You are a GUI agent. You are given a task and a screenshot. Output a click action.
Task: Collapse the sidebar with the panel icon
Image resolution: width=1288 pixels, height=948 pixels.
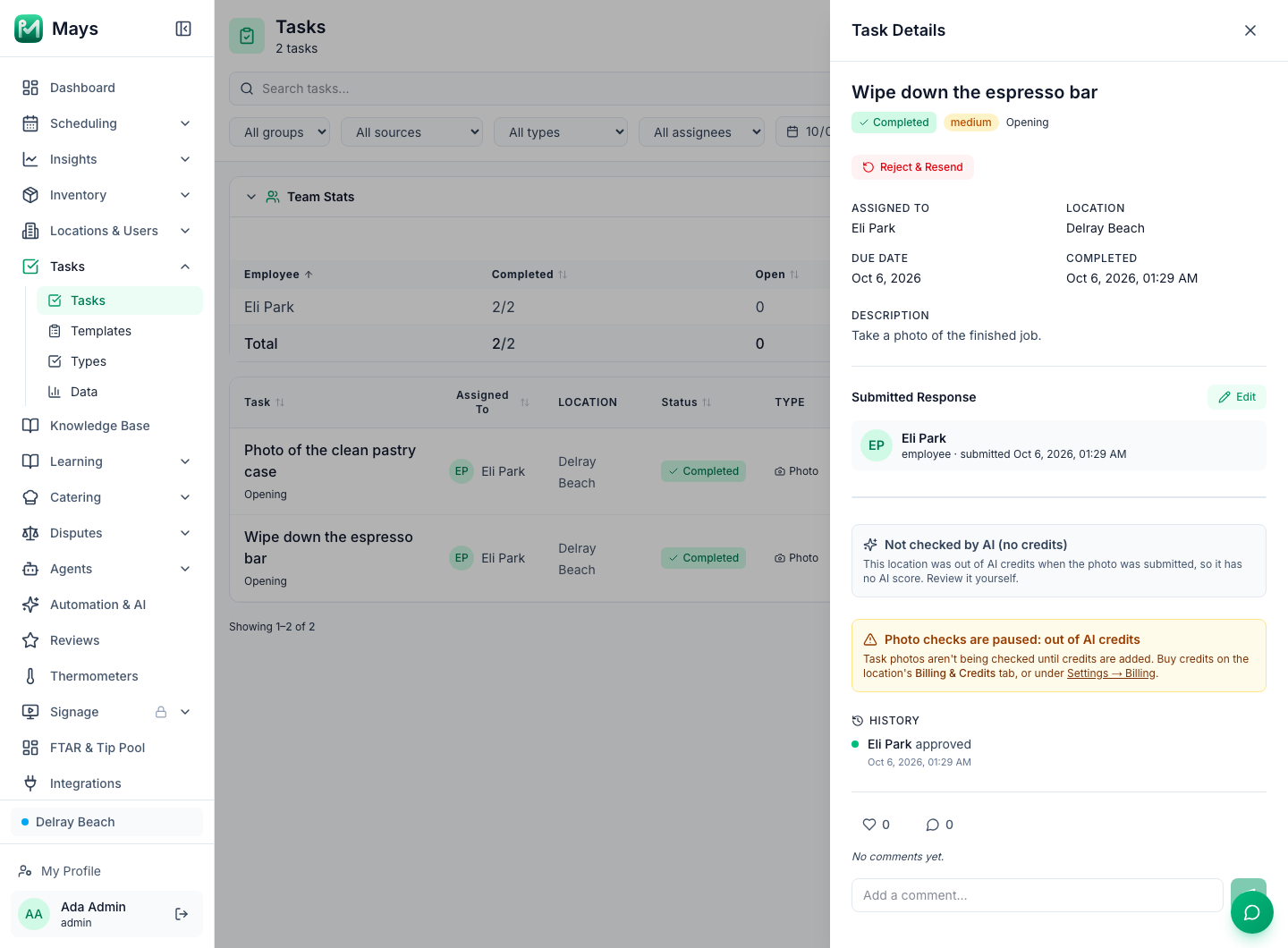[x=183, y=29]
